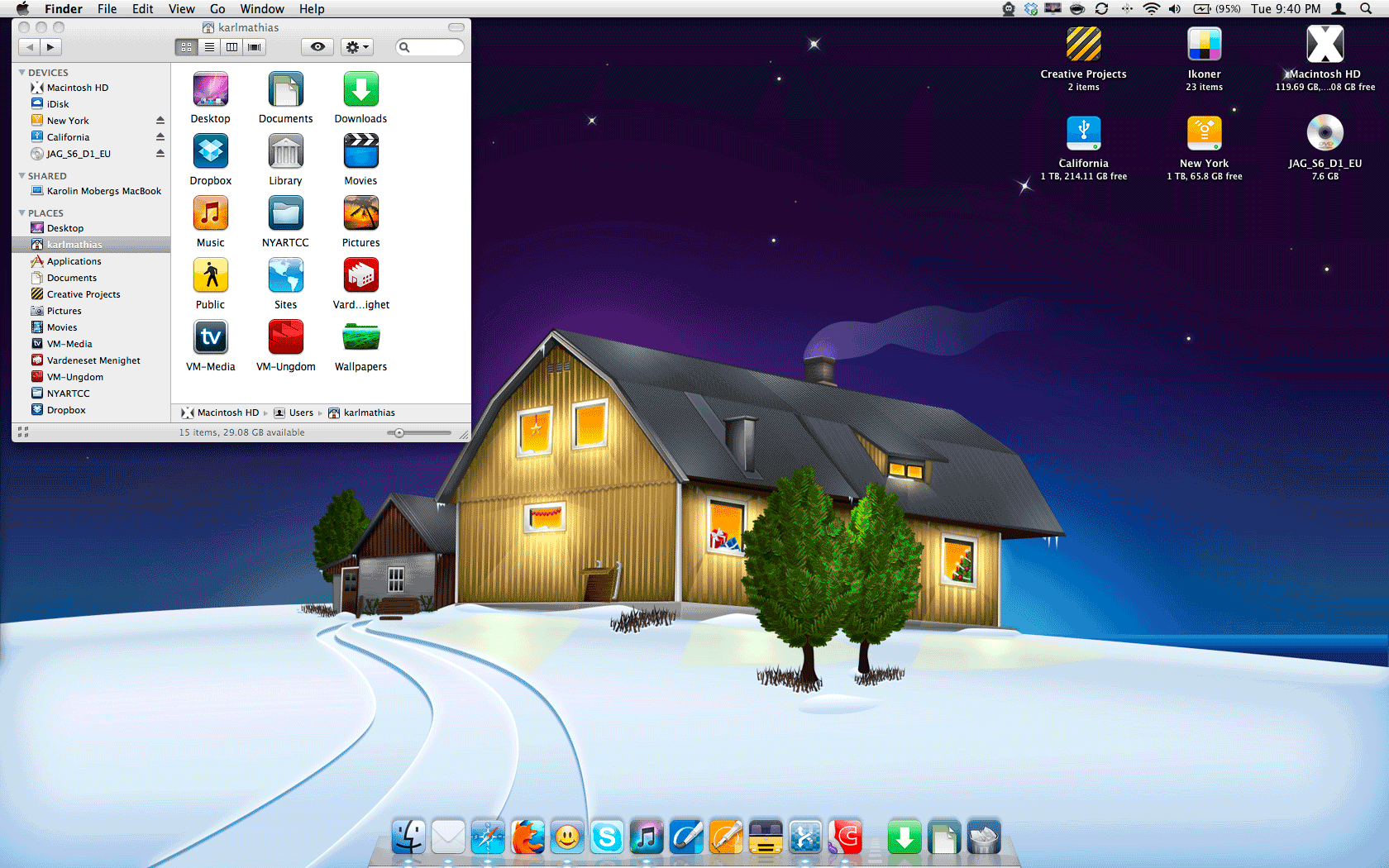Open the Desktop folder icon in Finder window
The width and height of the screenshot is (1389, 868).
[211, 90]
